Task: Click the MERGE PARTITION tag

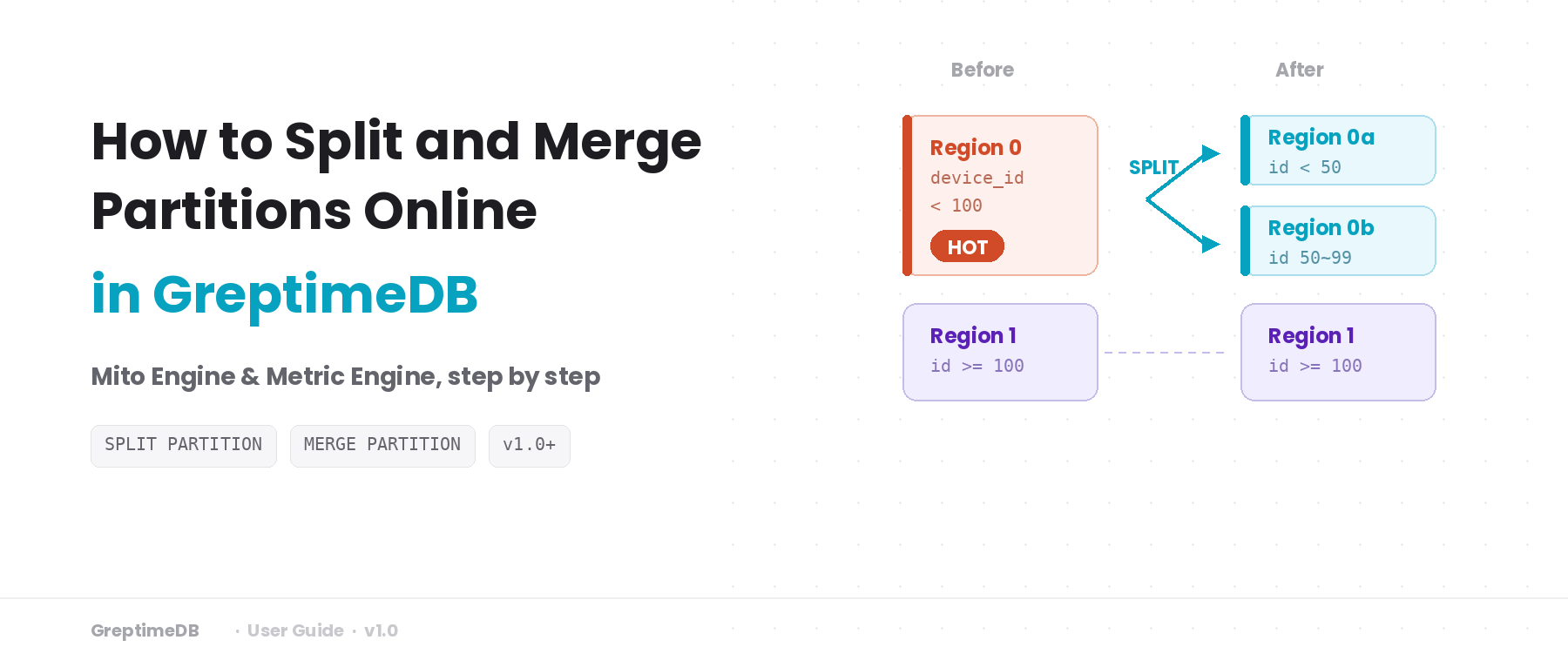Action: tap(382, 446)
